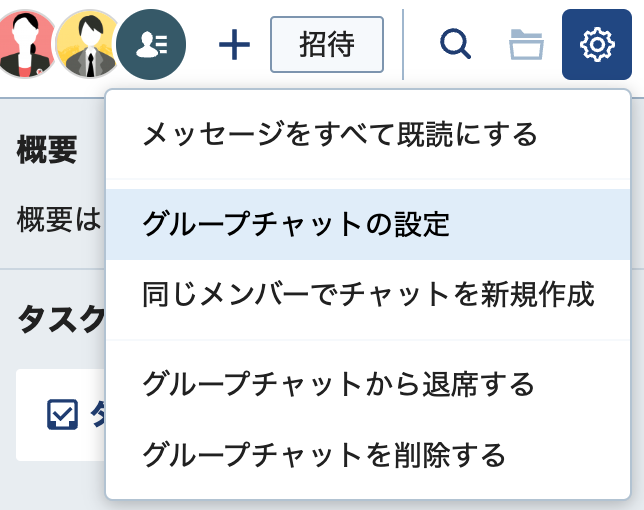Choose グループチャットの設定 menu entry
Screen dimensions: 644x510
pos(296,224)
